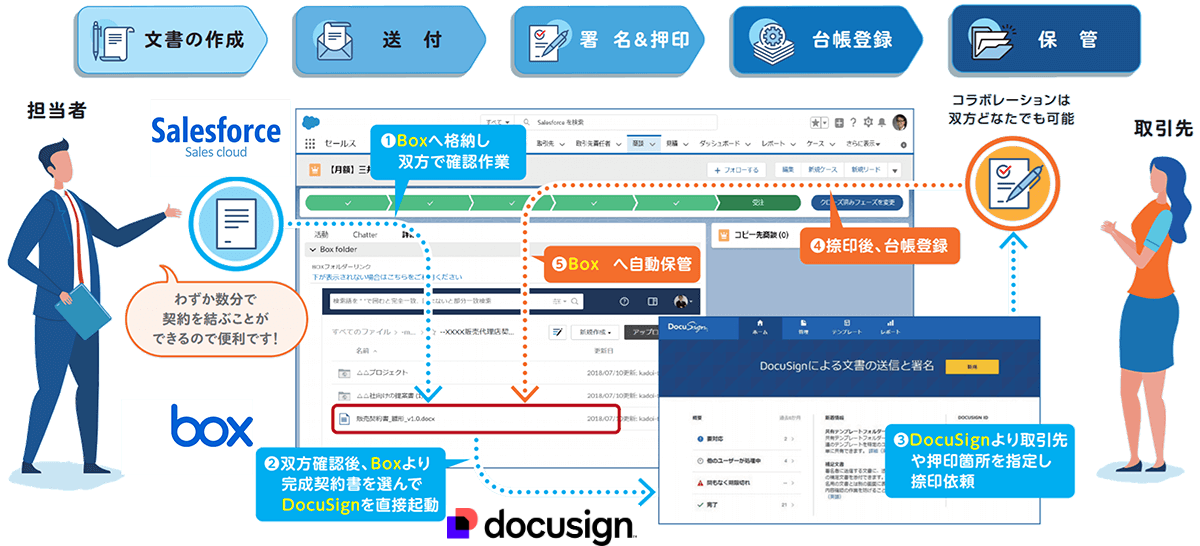
Task: Open the Salesforce app launcher grid icon
Action: click(x=310, y=143)
